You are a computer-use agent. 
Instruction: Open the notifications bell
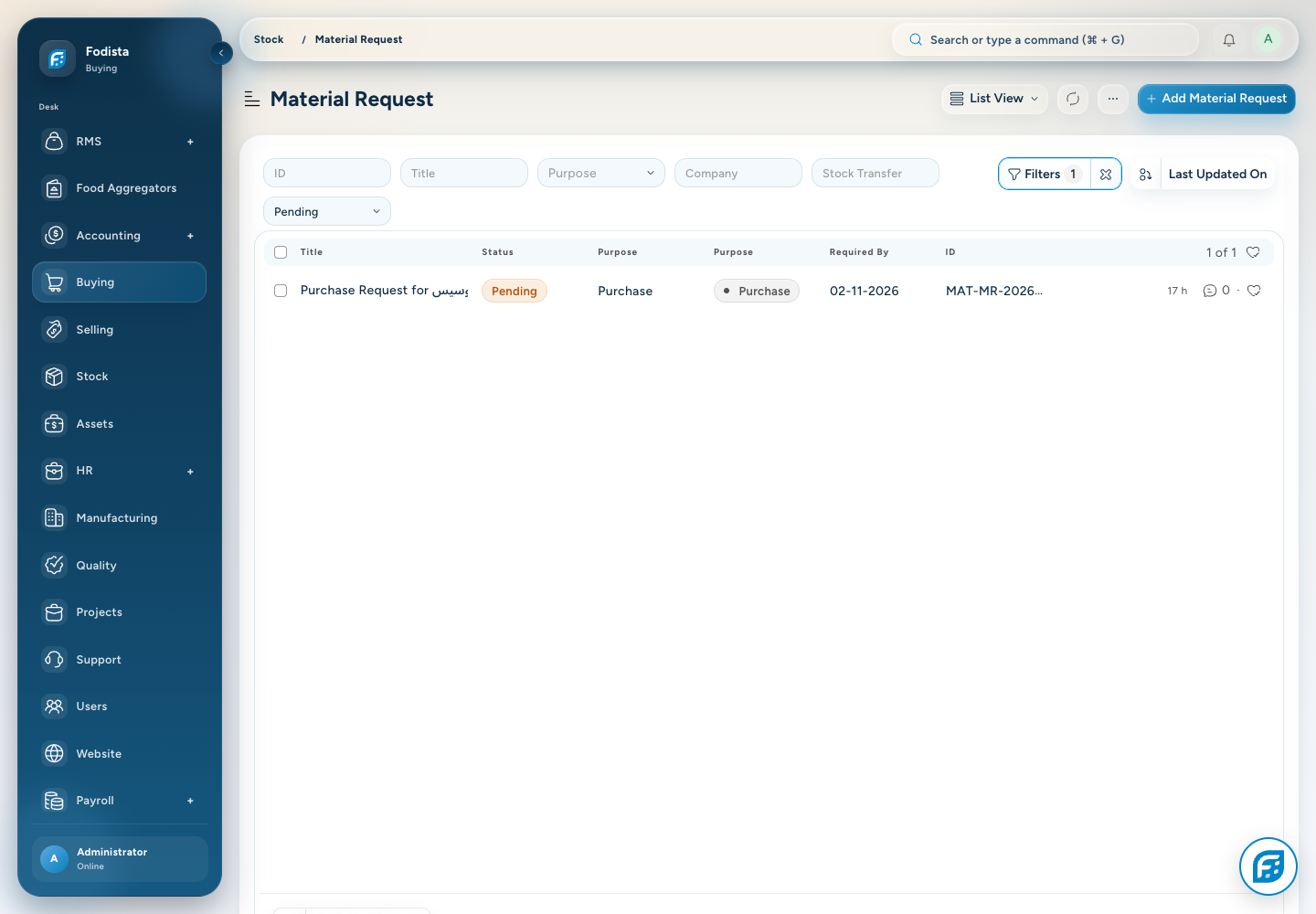[x=1229, y=39]
